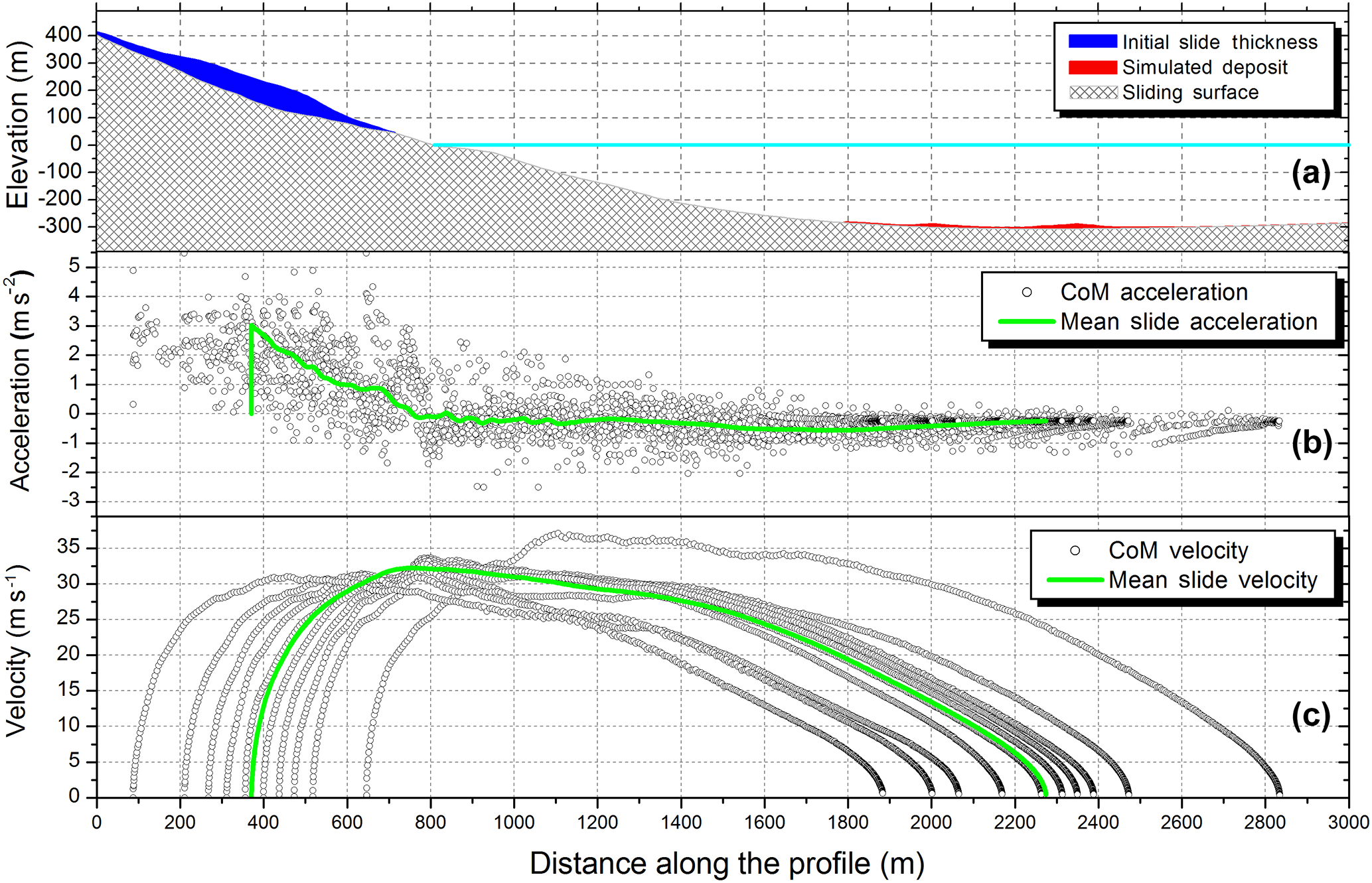1372x883 pixels.
Task: Click the CoM velocity circle legend marker
Action: [x=1075, y=551]
